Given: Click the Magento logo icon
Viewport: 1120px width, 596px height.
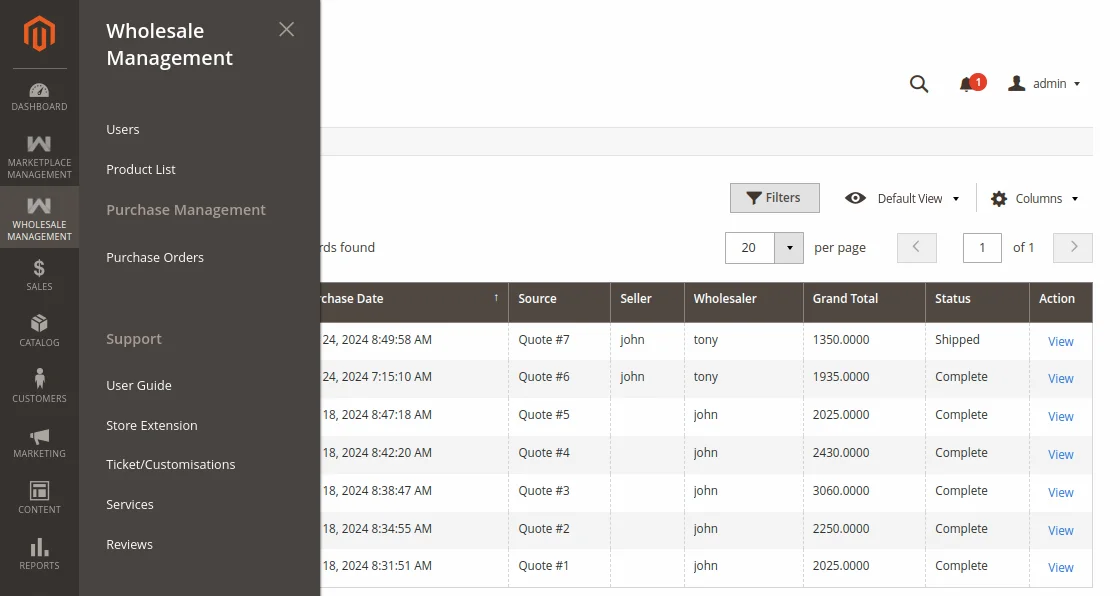Looking at the screenshot, I should 38,33.
